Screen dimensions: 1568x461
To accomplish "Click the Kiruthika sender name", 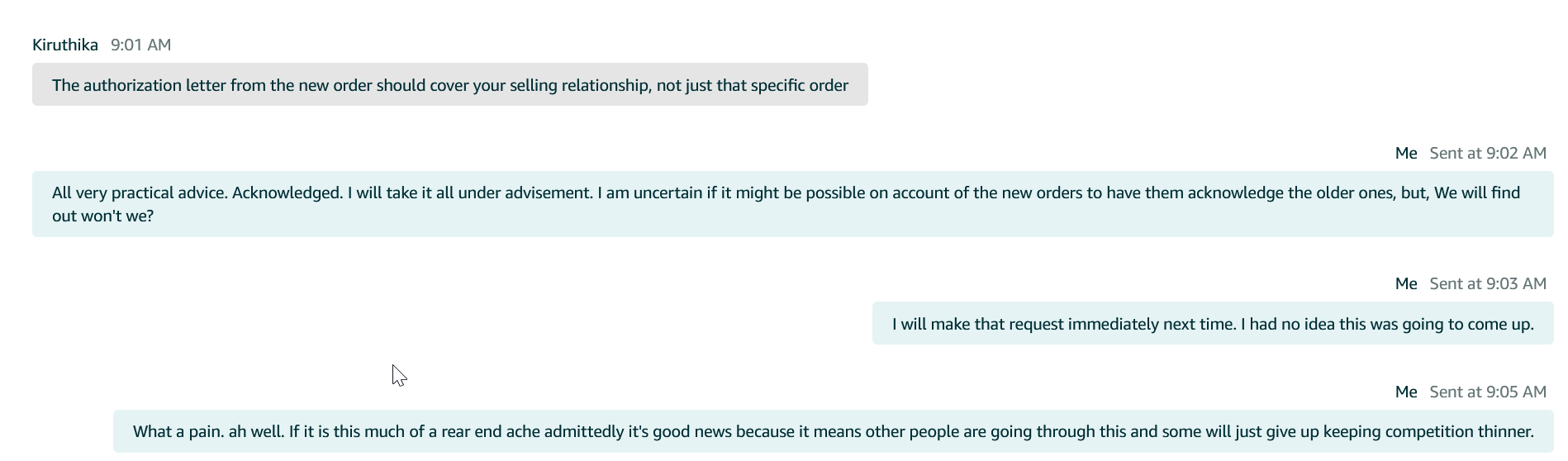I will click(65, 45).
